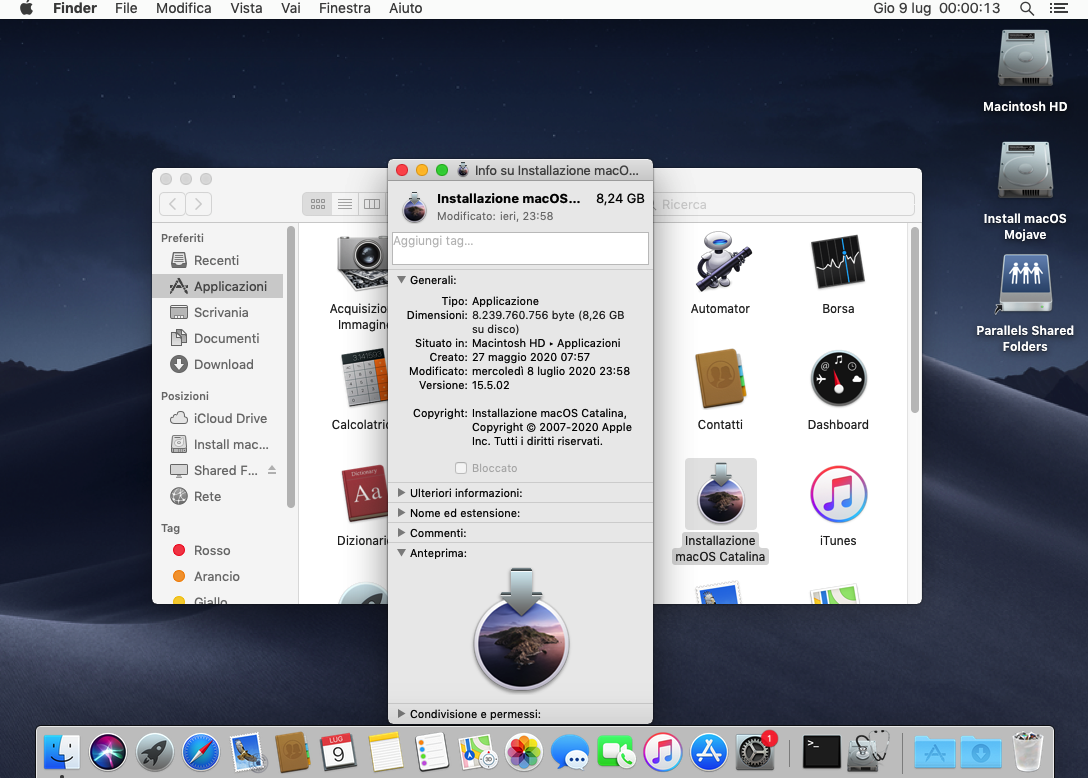
Task: Open System Preferences from the Dock
Action: 754,752
